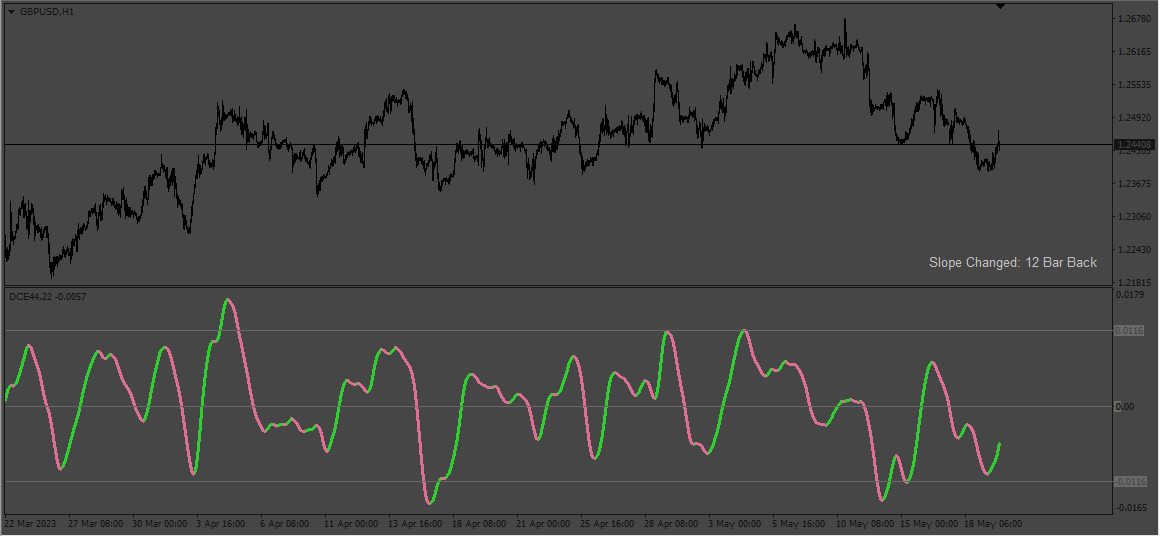Click the '27 Mar 08:00' time label

coord(95,524)
